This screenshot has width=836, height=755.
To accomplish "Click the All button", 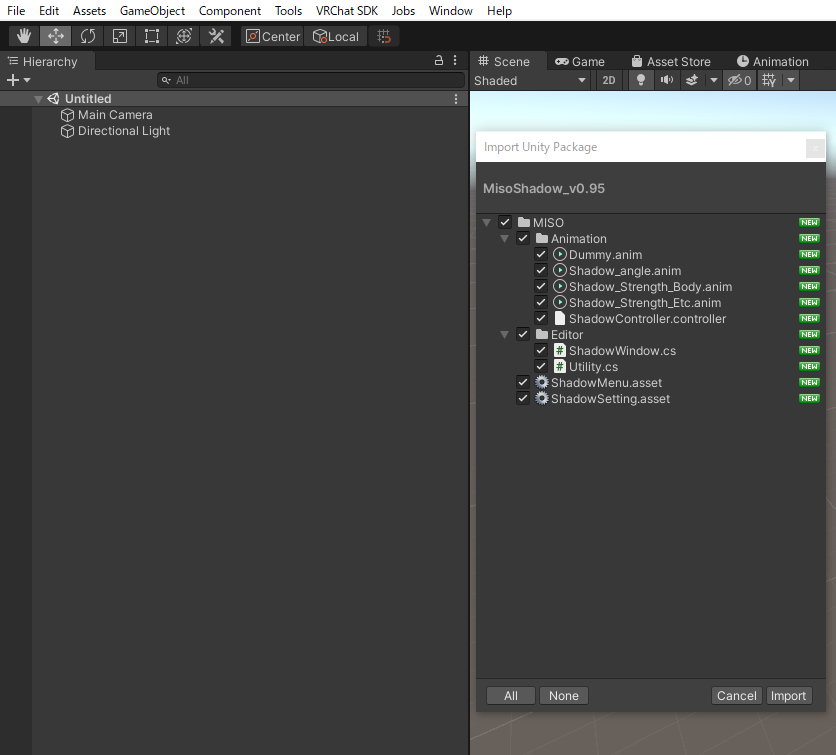I will 511,695.
